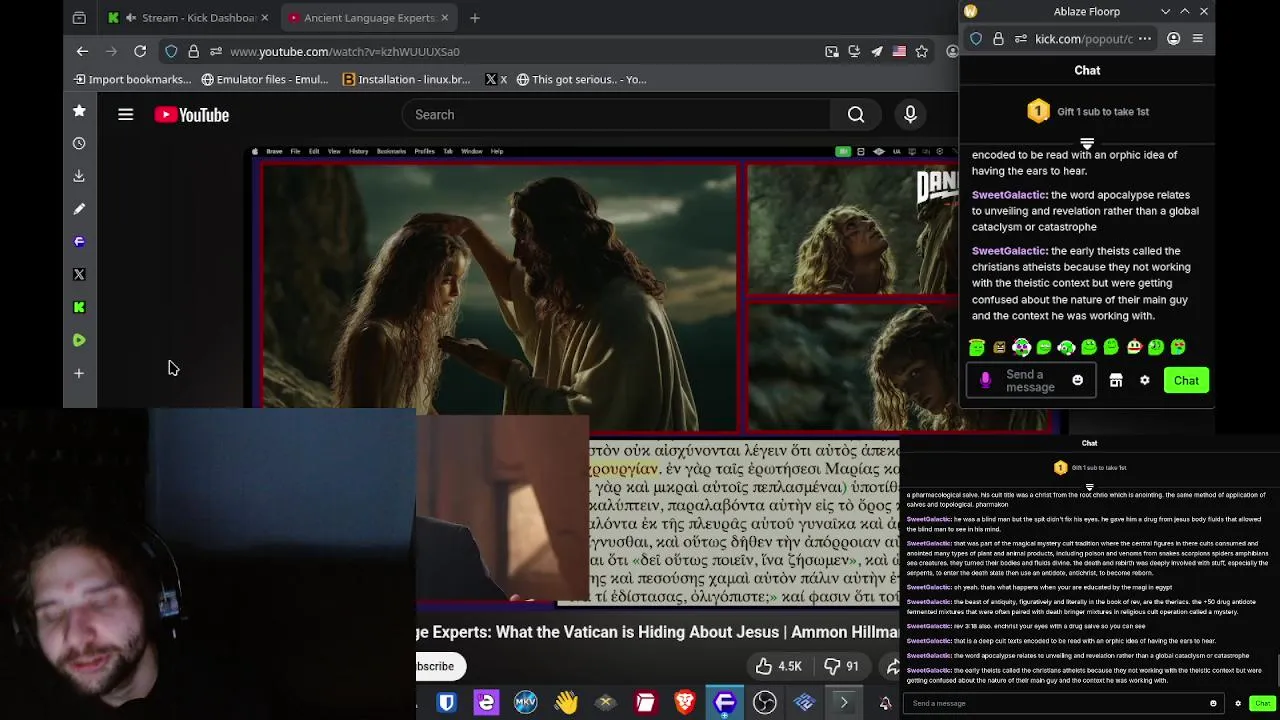Click the YouTube search magnifier button

(856, 115)
